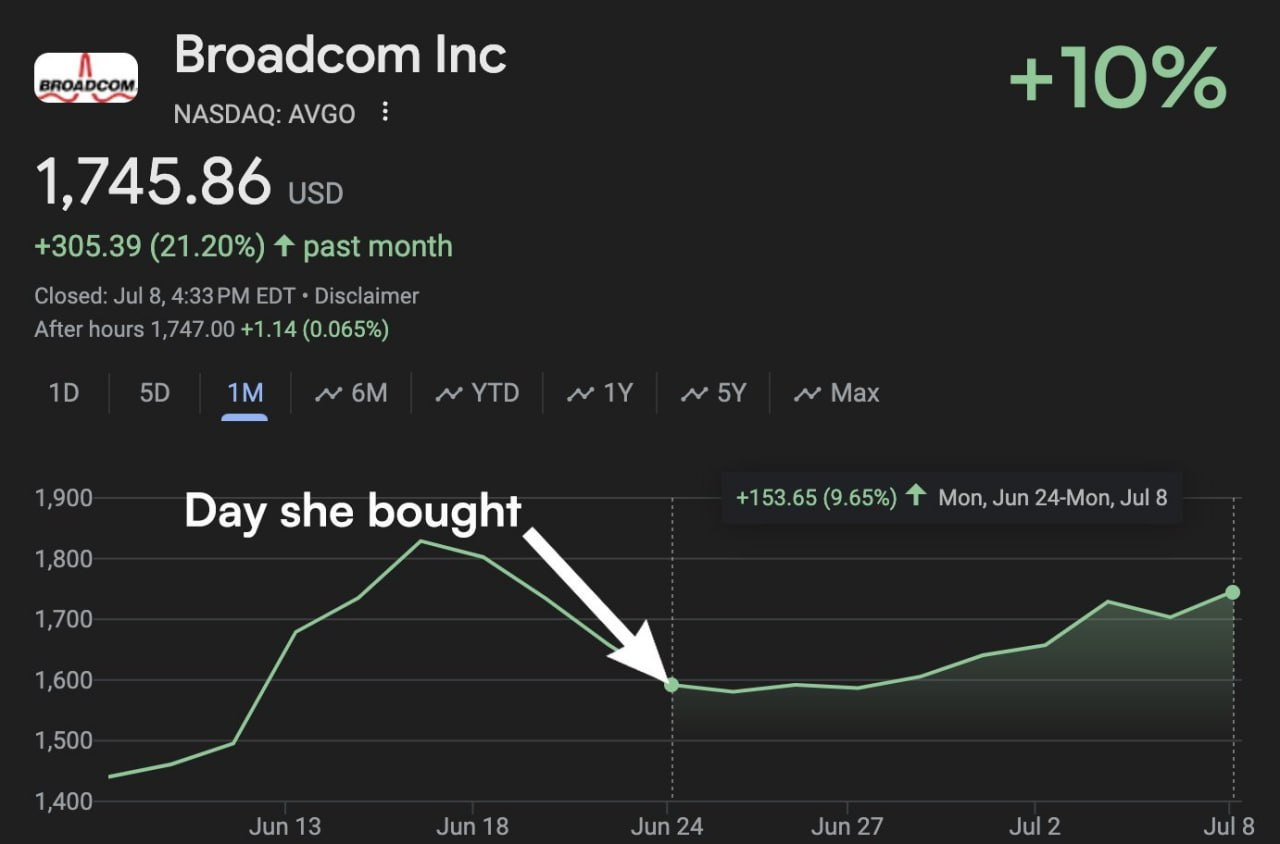Click the Jun 18 date axis label

click(472, 827)
